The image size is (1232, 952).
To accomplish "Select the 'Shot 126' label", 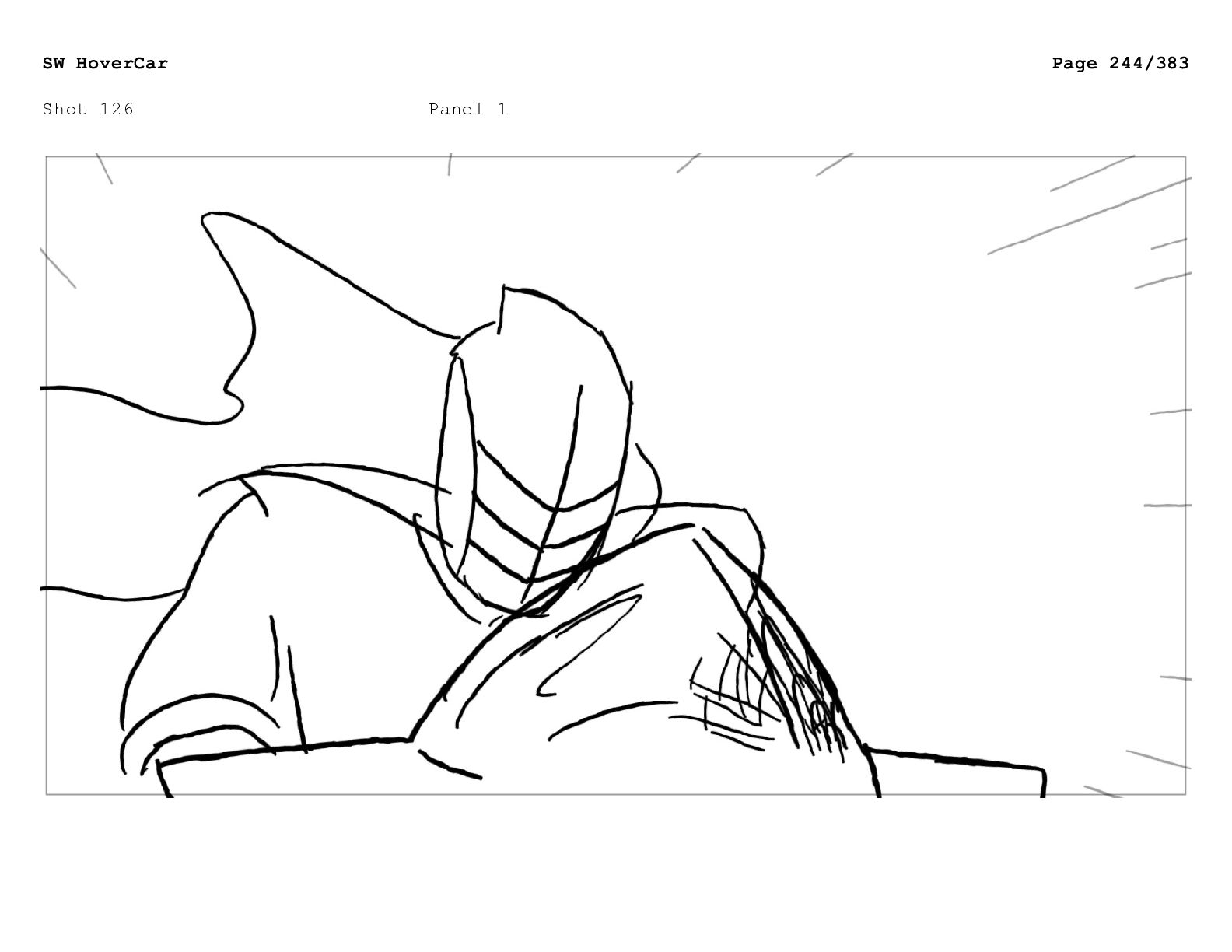I will point(88,109).
